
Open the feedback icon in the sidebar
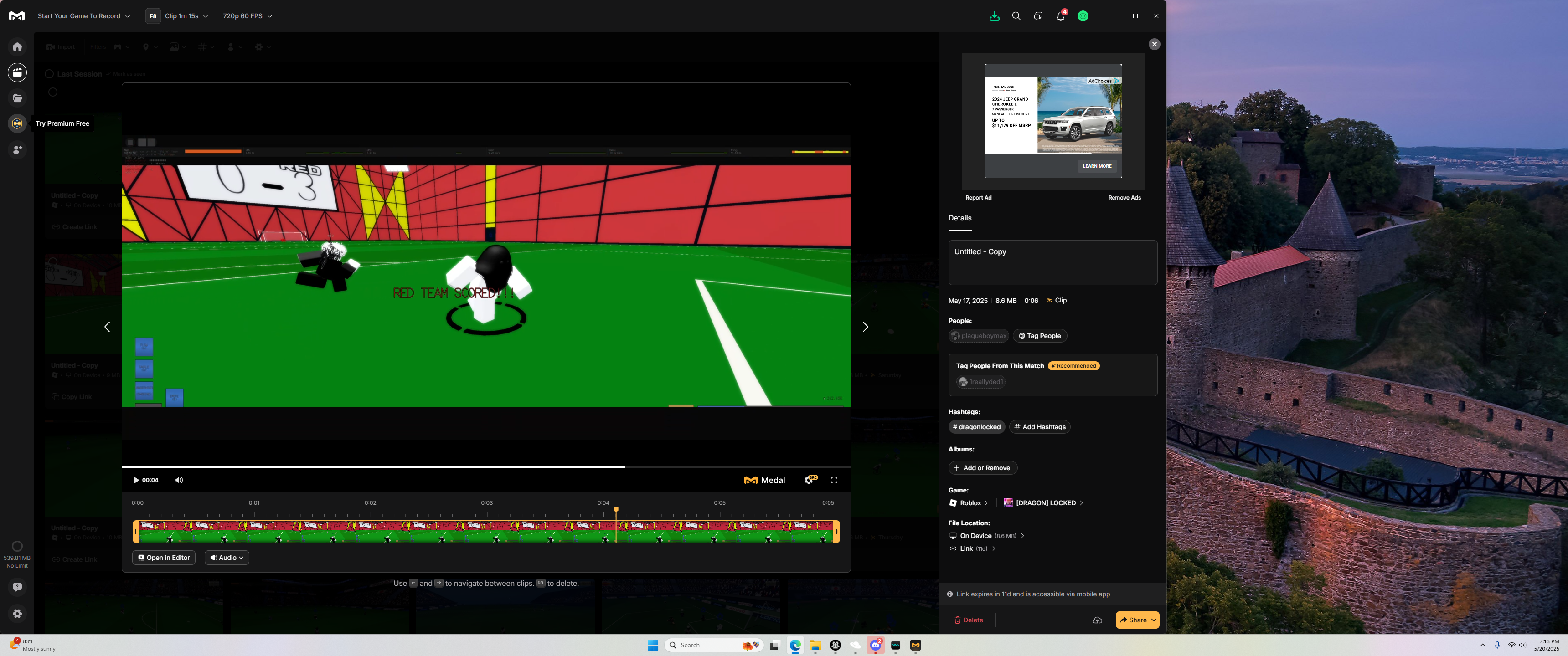click(17, 587)
